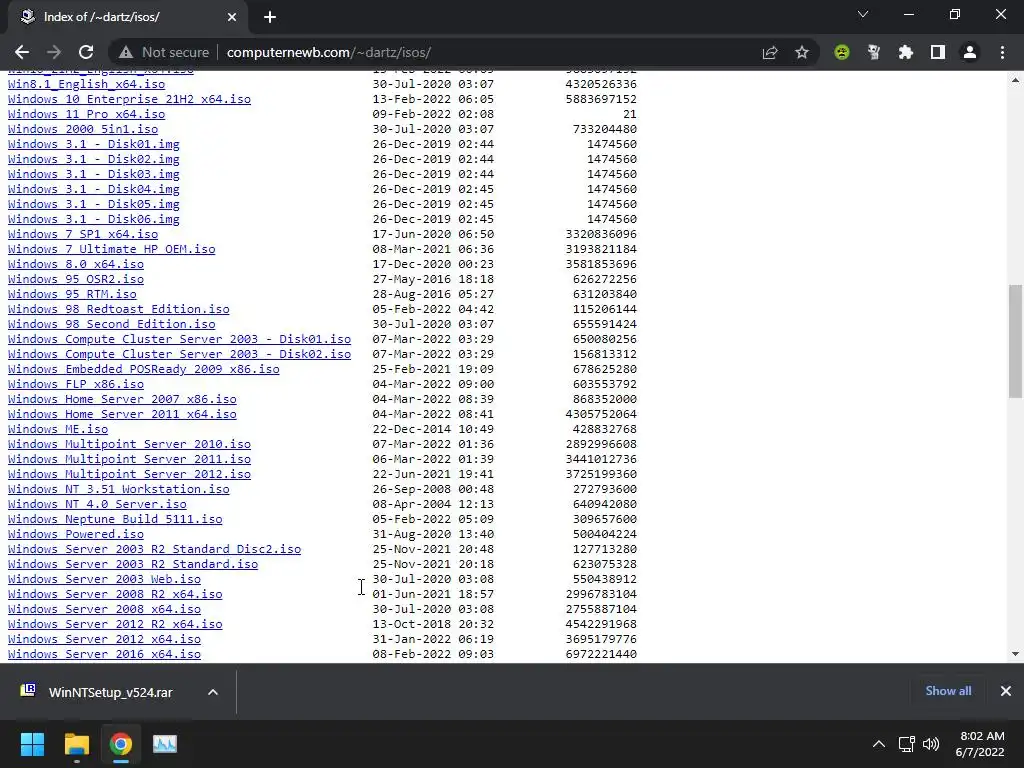Click the extension icon beside puzzle piece
Image resolution: width=1024 pixels, height=768 pixels.
874,52
